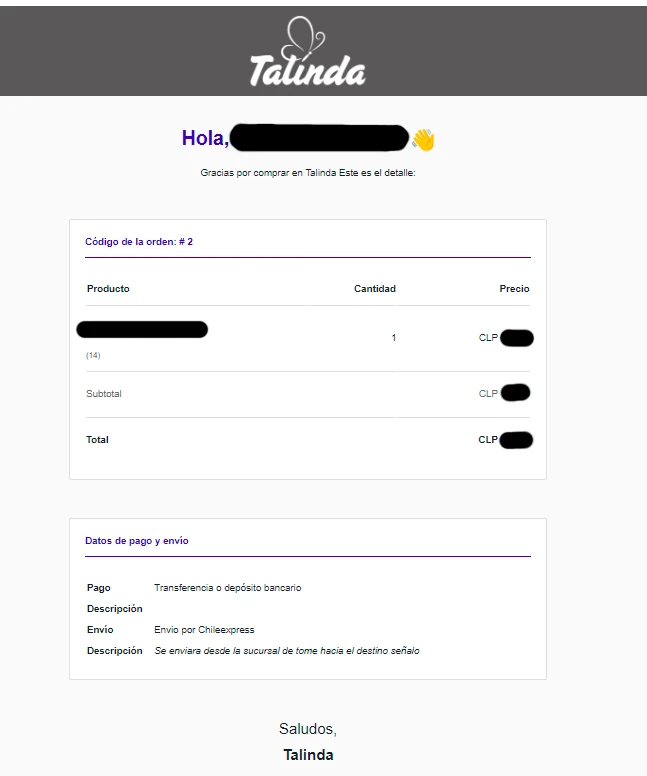Click the Cantidad column header
The height and width of the screenshot is (776, 647).
(375, 289)
